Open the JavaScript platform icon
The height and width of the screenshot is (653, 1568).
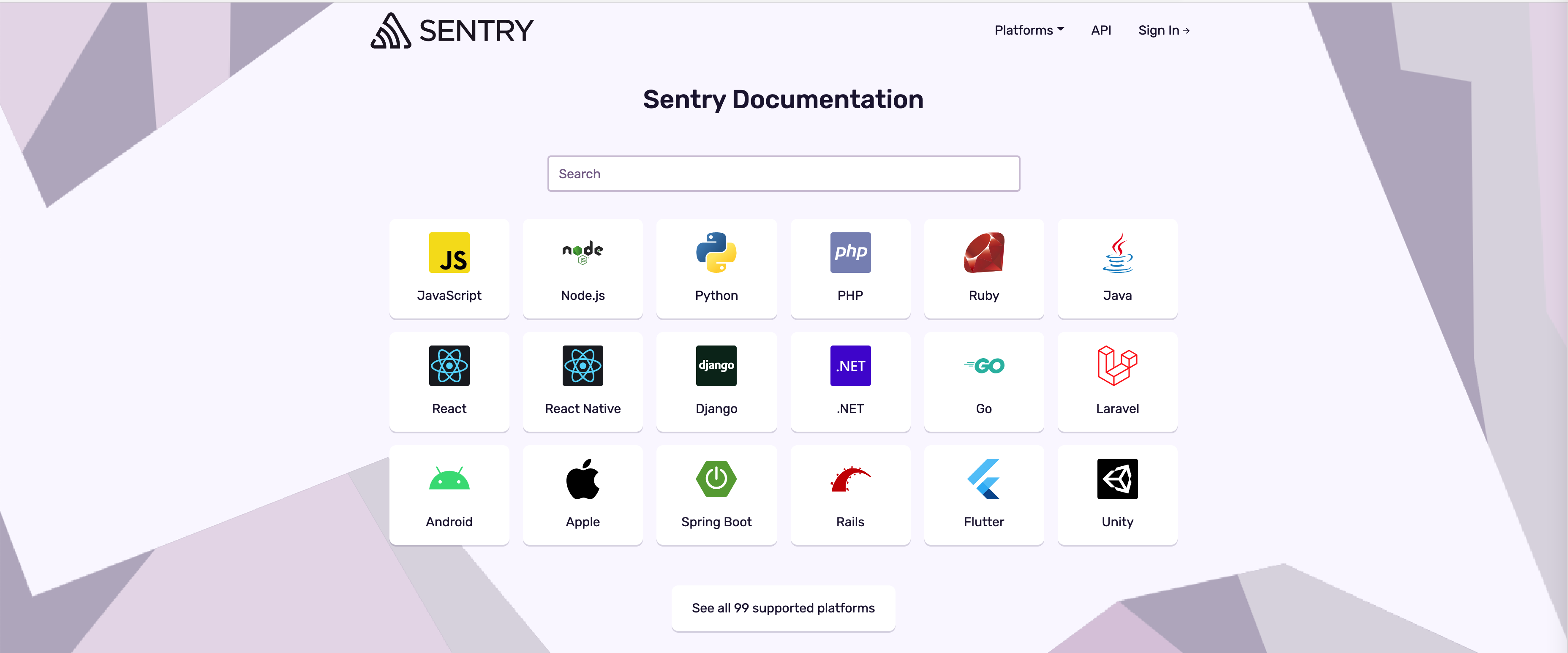click(449, 253)
